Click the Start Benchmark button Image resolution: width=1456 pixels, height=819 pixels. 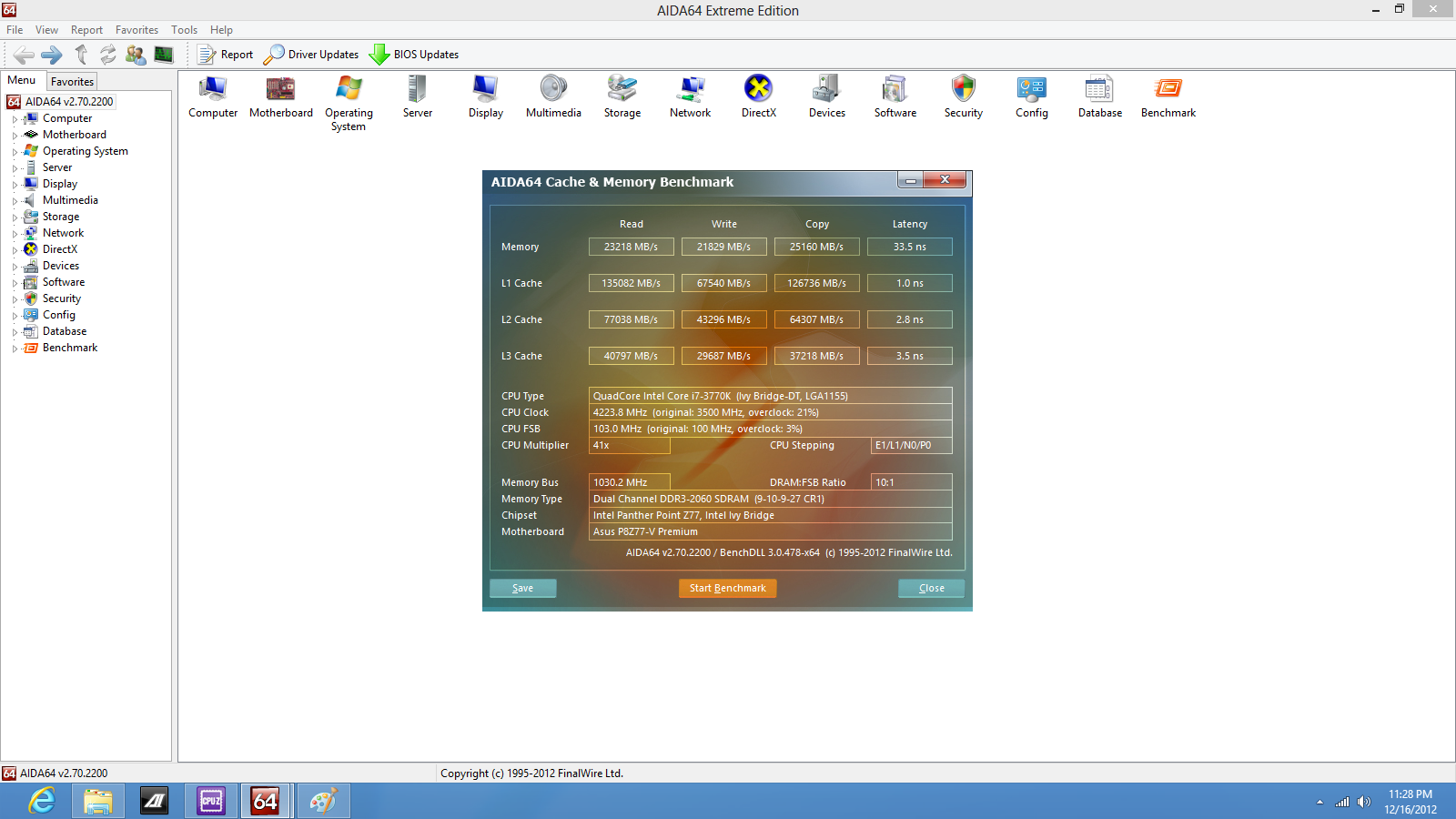(727, 588)
